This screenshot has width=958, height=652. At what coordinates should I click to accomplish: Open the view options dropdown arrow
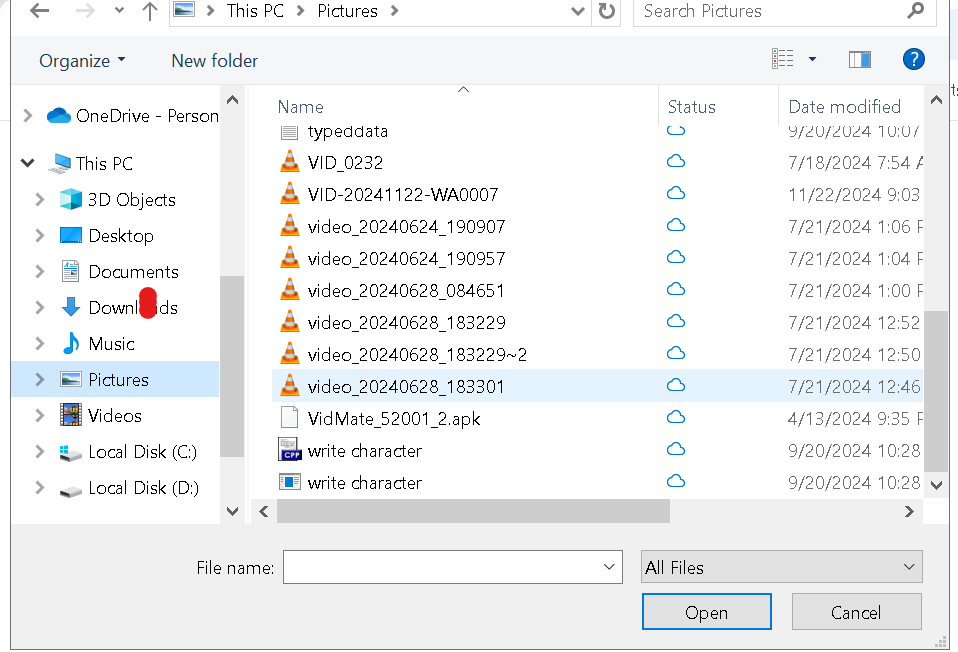pyautogui.click(x=812, y=60)
